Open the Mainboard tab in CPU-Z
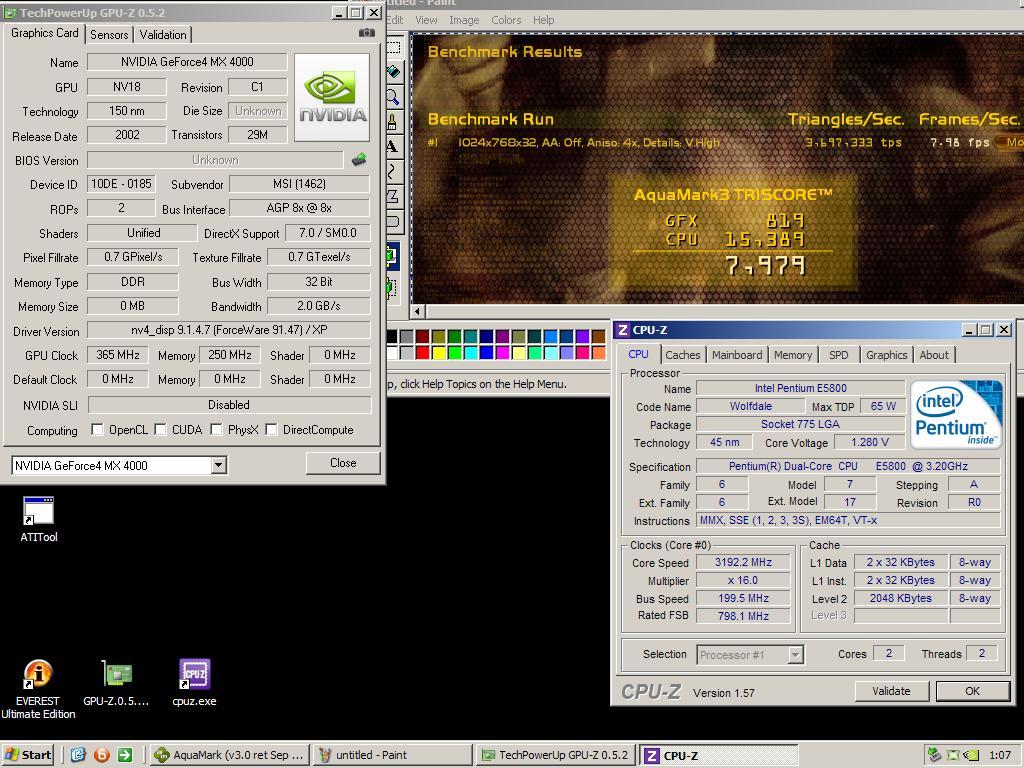This screenshot has width=1024, height=768. tap(737, 355)
